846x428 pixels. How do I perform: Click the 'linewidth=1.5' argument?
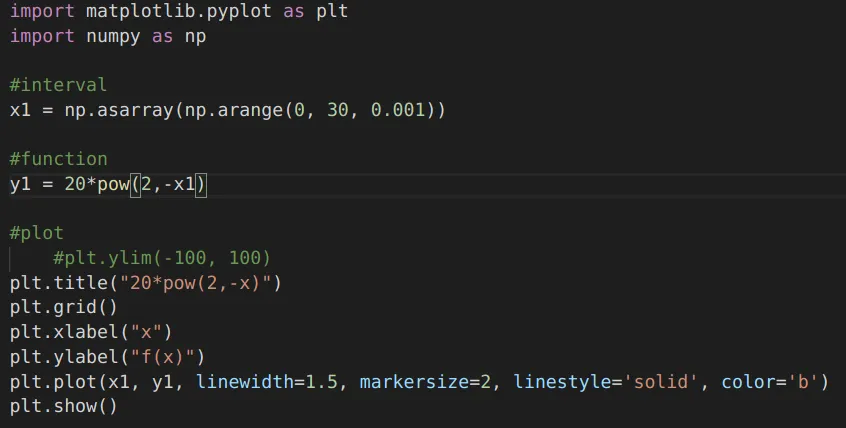tap(267, 382)
